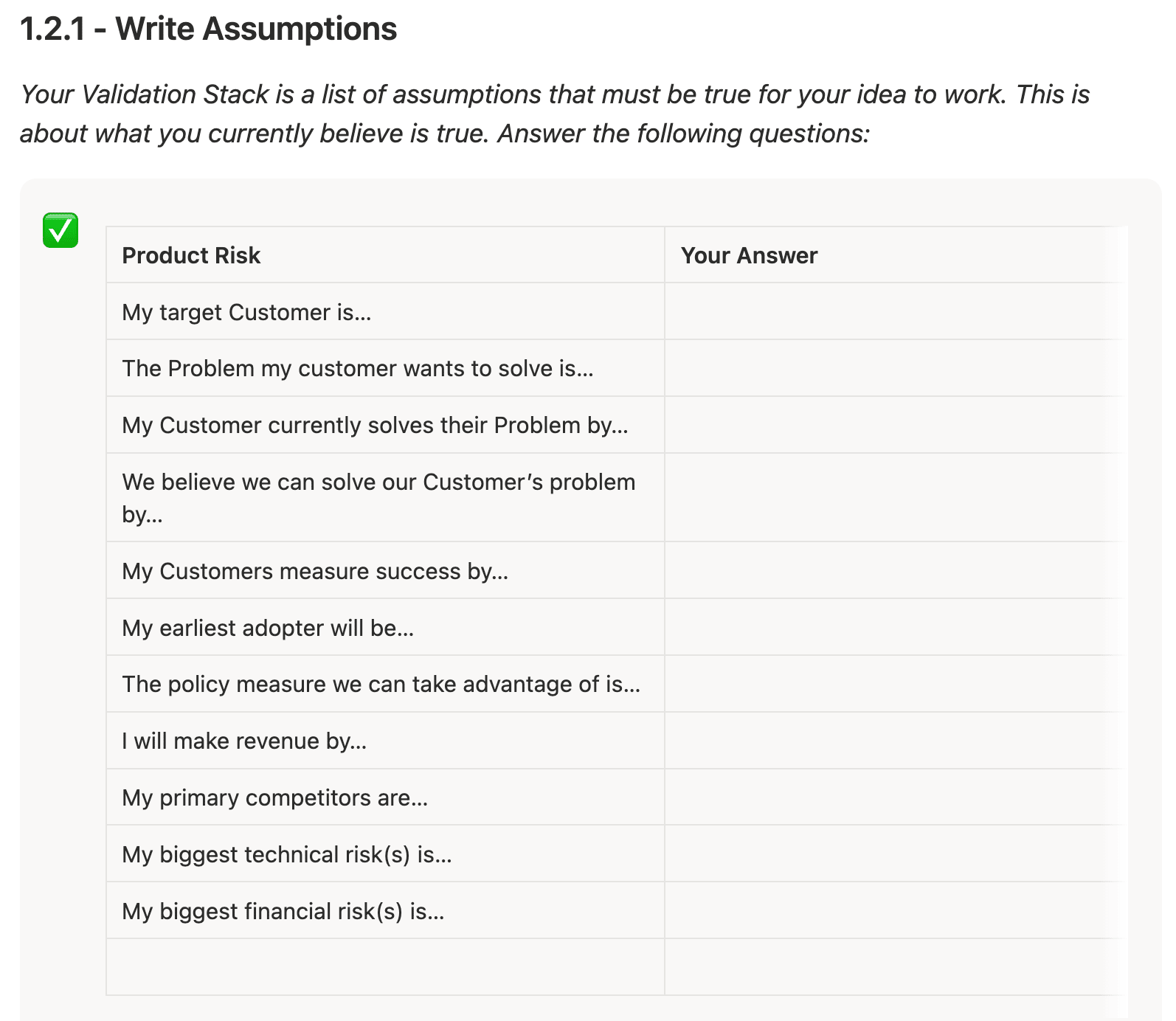Screen dimensions: 1176x1021
Task: Click answer cell for 'My Customer currently solves'
Action: point(895,425)
